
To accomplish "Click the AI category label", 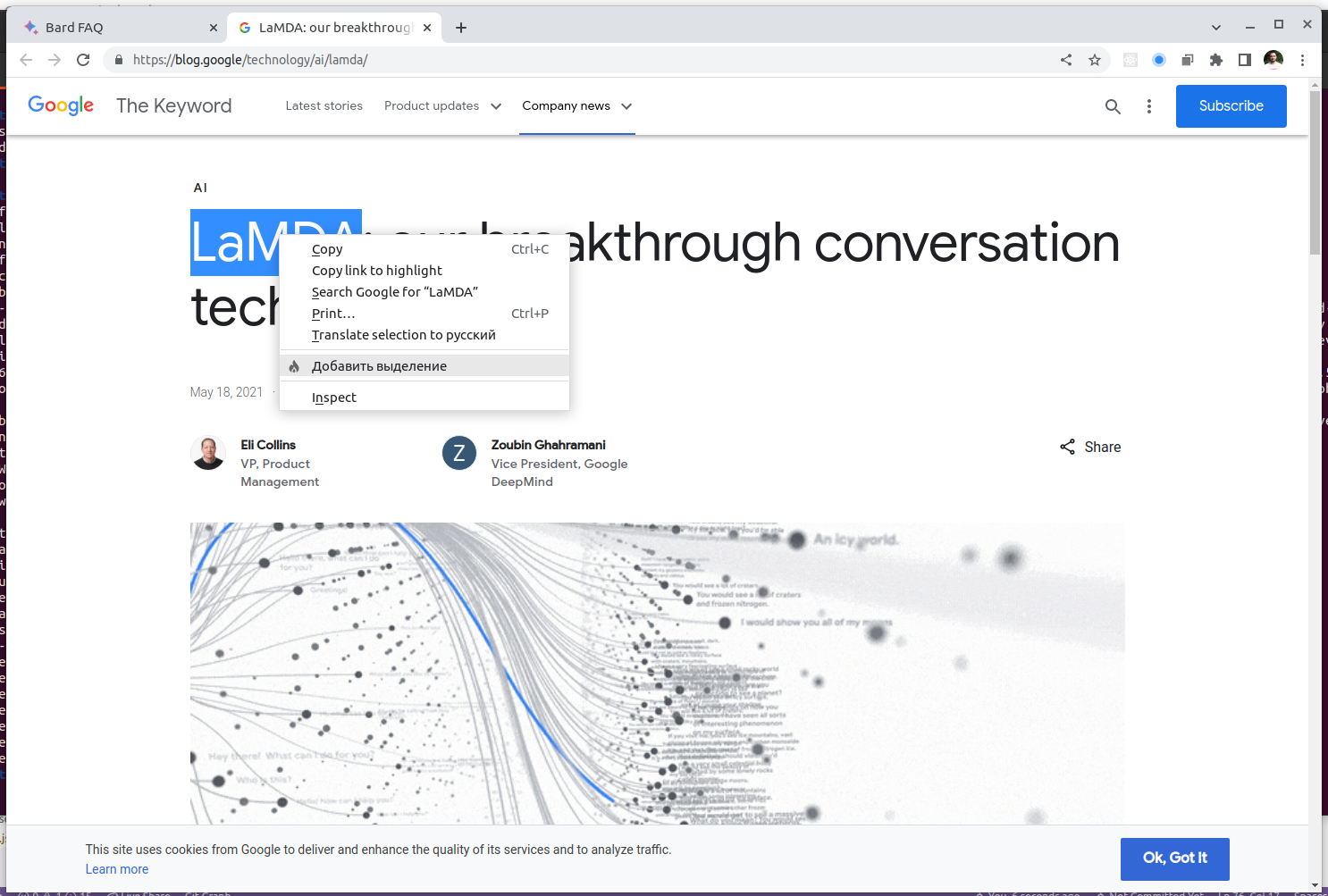I will (200, 188).
